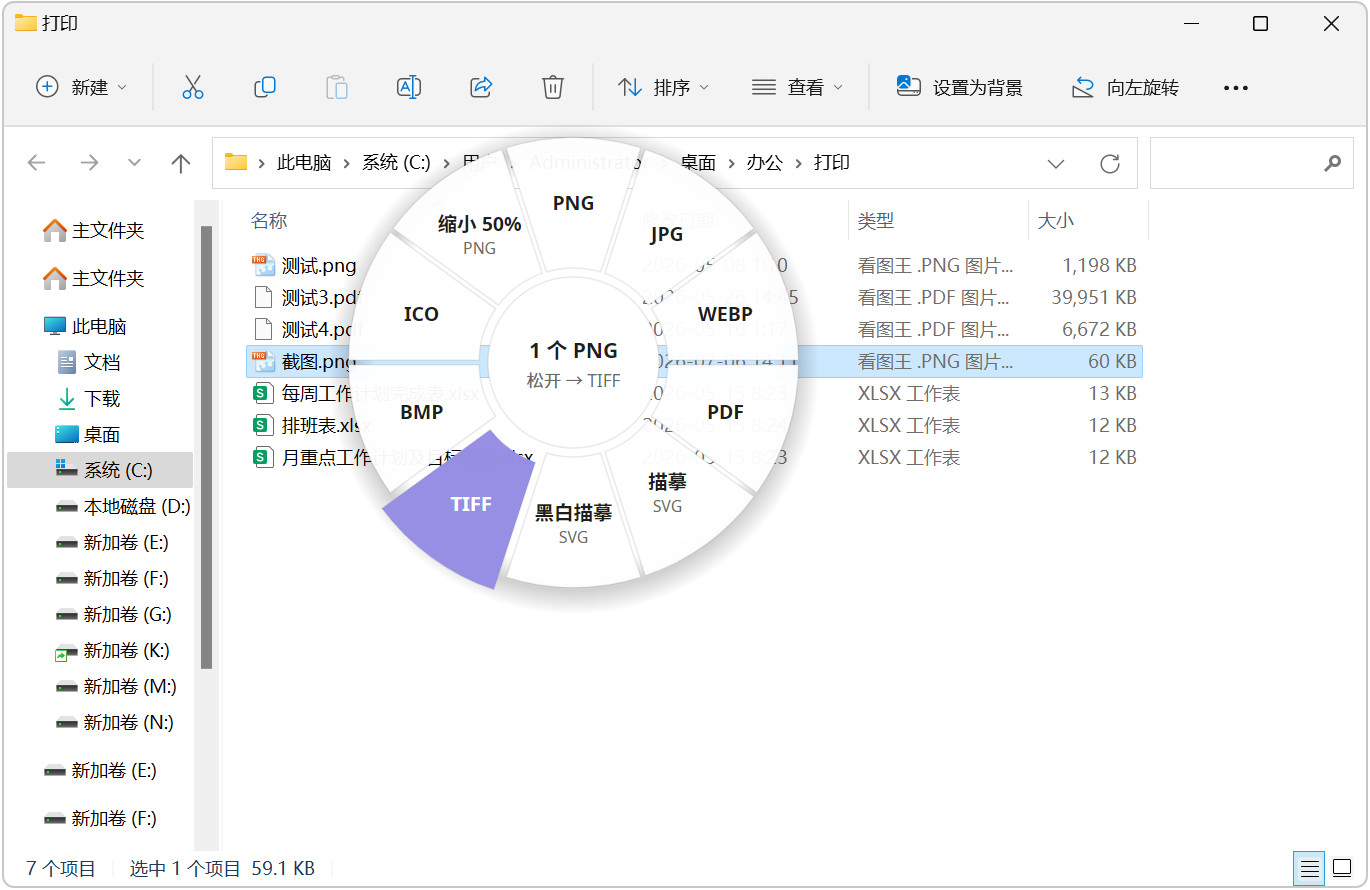Click 向左旋转 button
Screen dimensions: 1370x890
(x=1125, y=87)
